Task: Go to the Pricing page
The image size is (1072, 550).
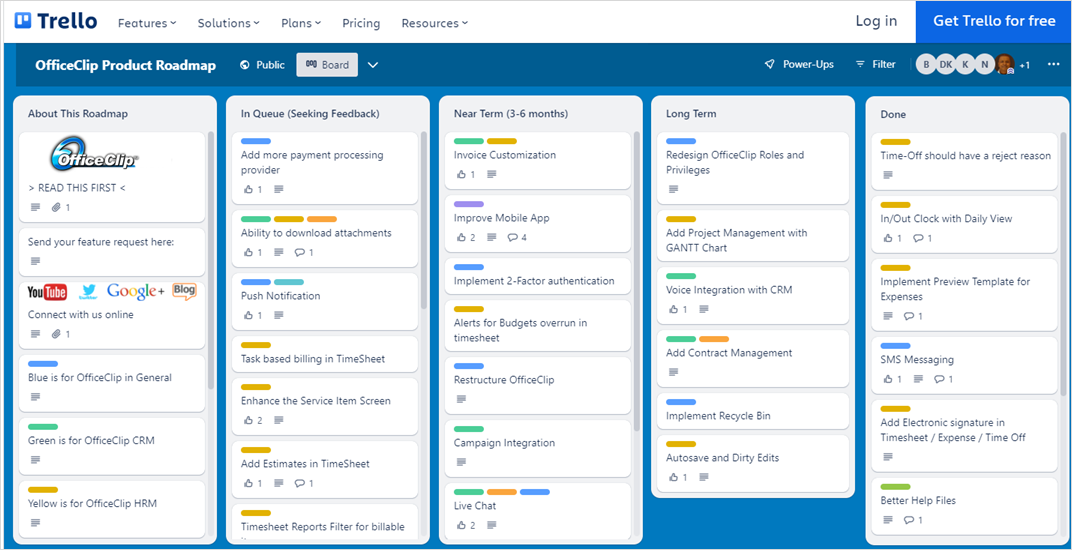Action: (x=361, y=23)
